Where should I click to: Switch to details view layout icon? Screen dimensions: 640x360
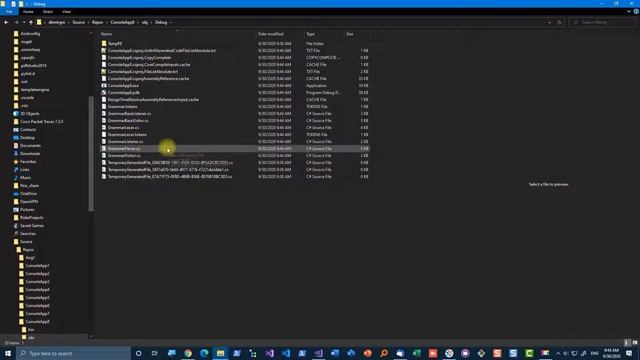pyautogui.click(x=627, y=343)
